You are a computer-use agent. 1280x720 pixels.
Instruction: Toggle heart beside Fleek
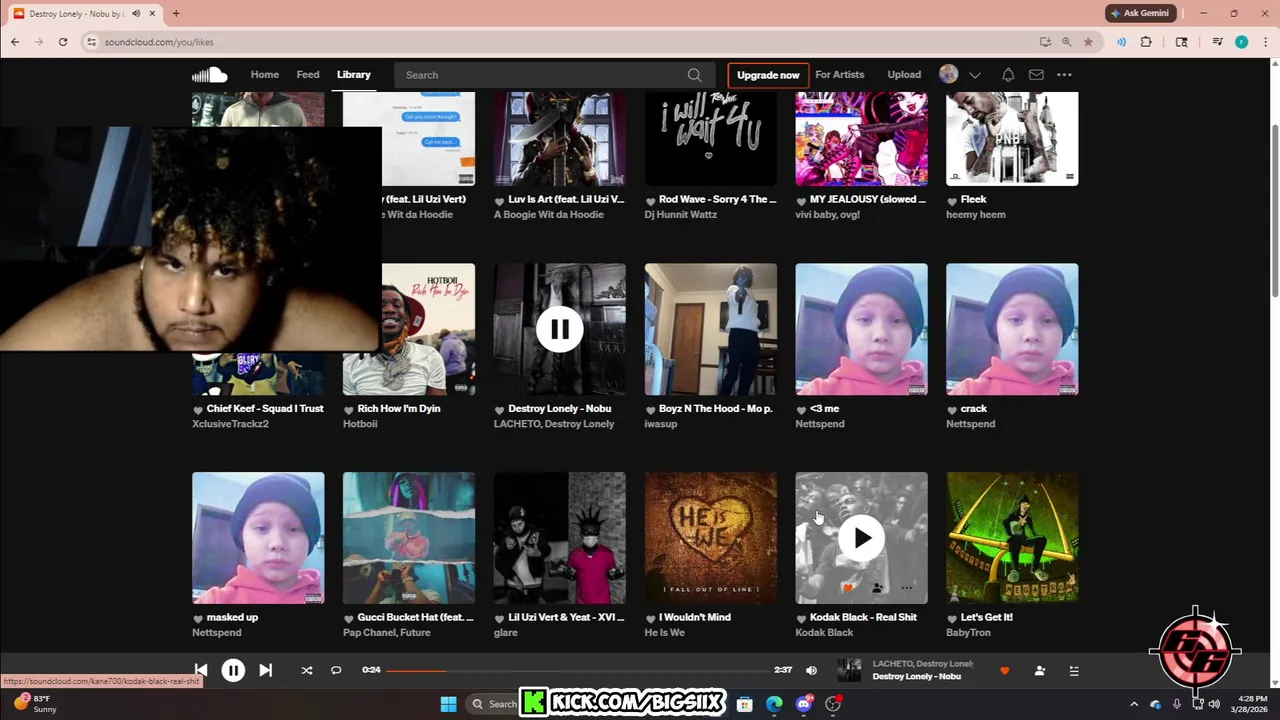click(x=952, y=200)
